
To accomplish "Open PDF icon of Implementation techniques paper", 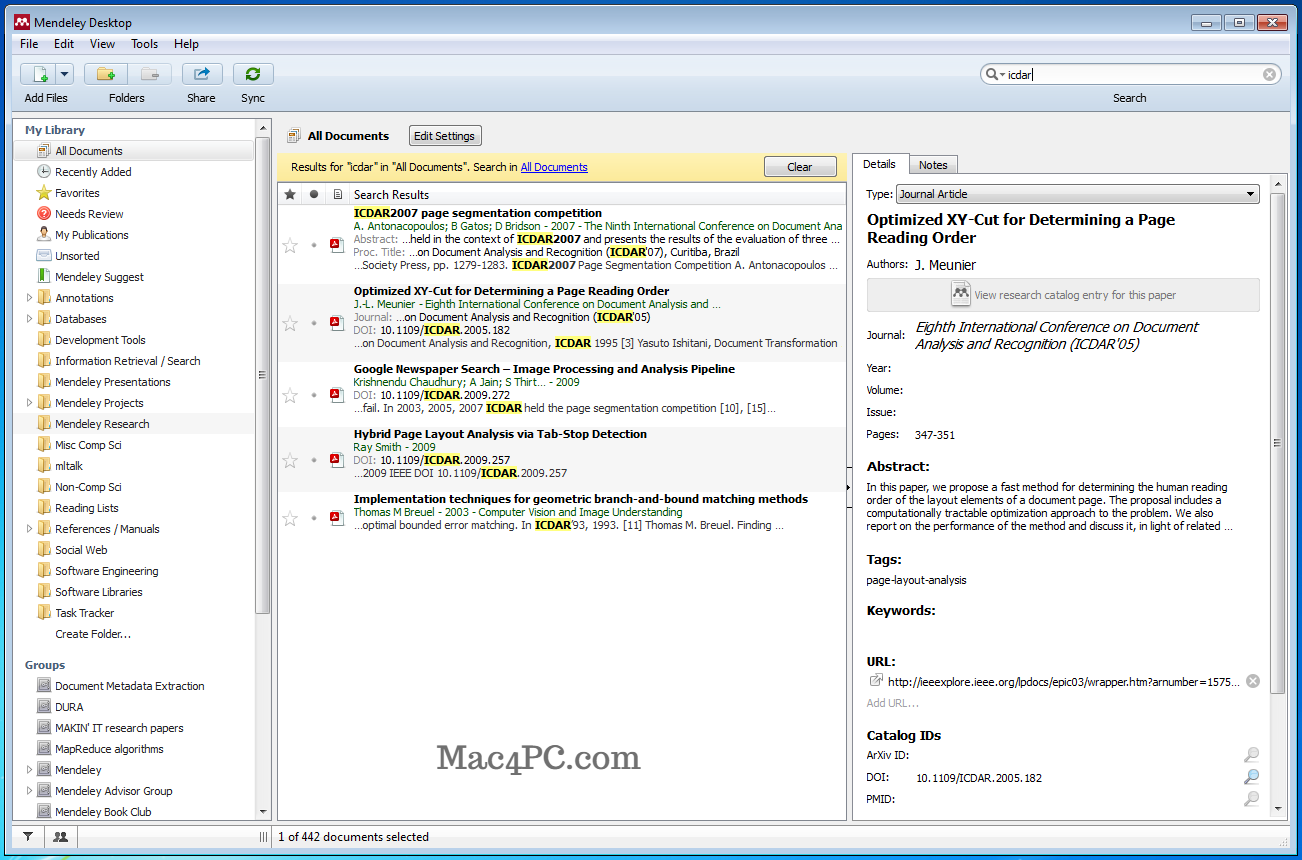I will (x=337, y=518).
